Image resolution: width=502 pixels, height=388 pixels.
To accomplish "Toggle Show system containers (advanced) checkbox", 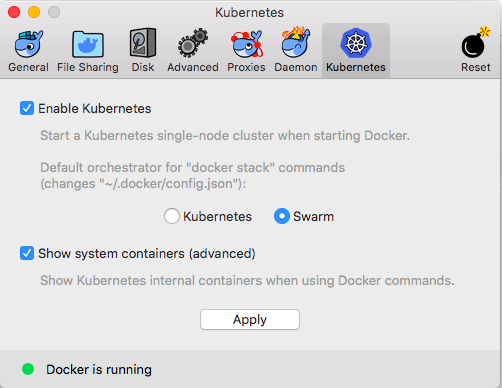I will coord(27,253).
